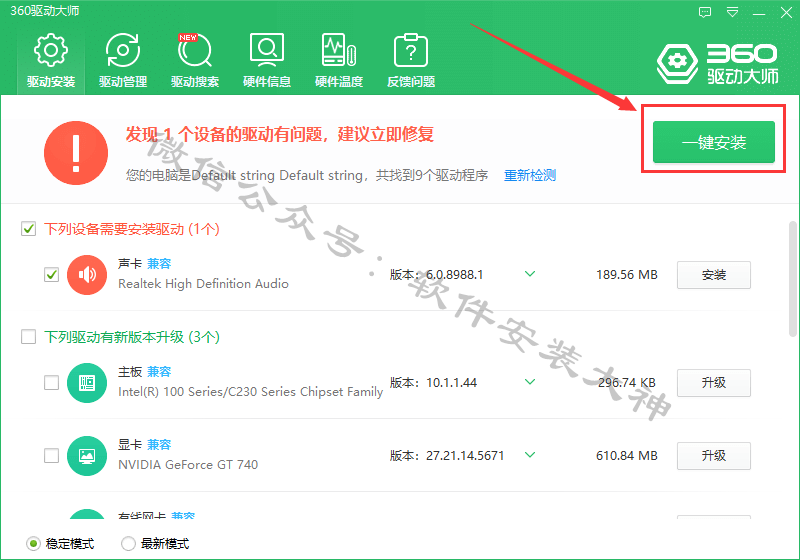This screenshot has width=800, height=560.
Task: Click 升级 button for NVIDIA GeForce
Action: tap(714, 455)
